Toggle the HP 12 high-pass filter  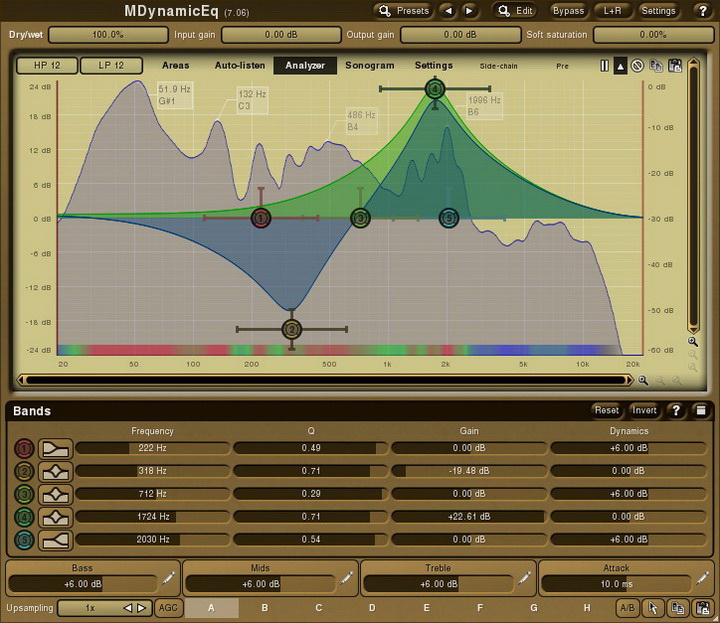[47, 65]
